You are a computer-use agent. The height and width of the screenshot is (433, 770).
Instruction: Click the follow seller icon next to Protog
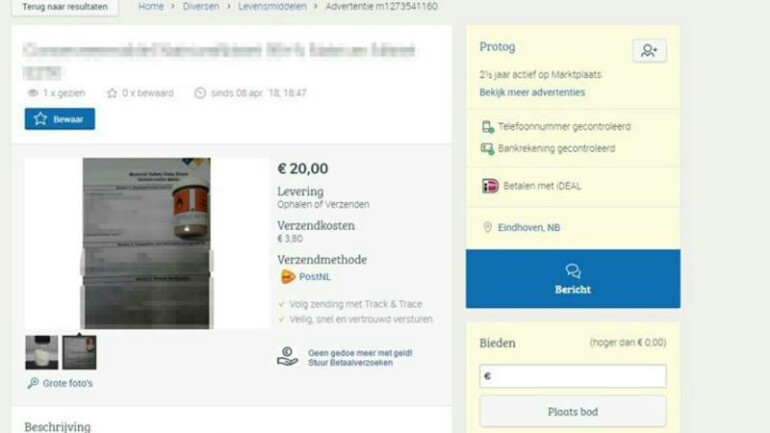[x=649, y=51]
